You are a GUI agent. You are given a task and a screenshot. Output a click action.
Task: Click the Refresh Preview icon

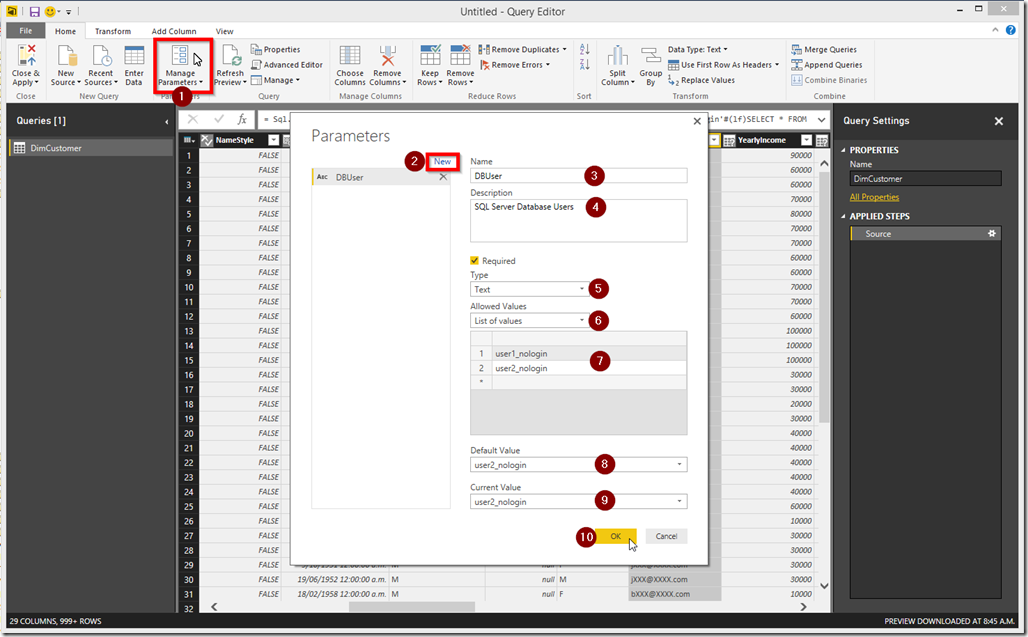230,56
